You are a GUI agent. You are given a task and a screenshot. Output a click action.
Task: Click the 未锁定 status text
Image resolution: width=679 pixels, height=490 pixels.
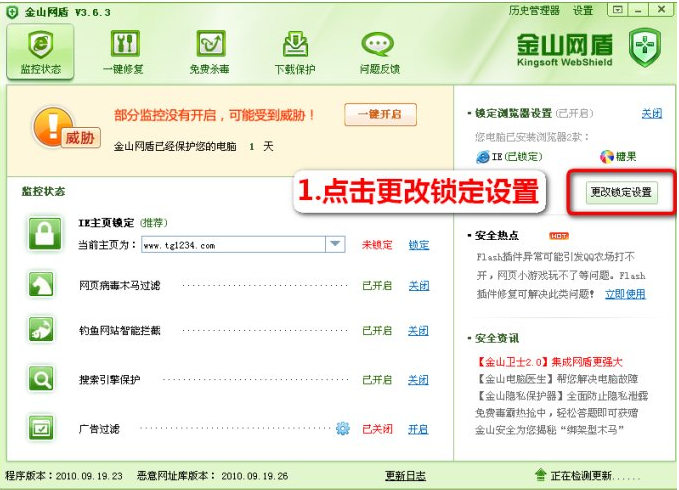pos(377,245)
